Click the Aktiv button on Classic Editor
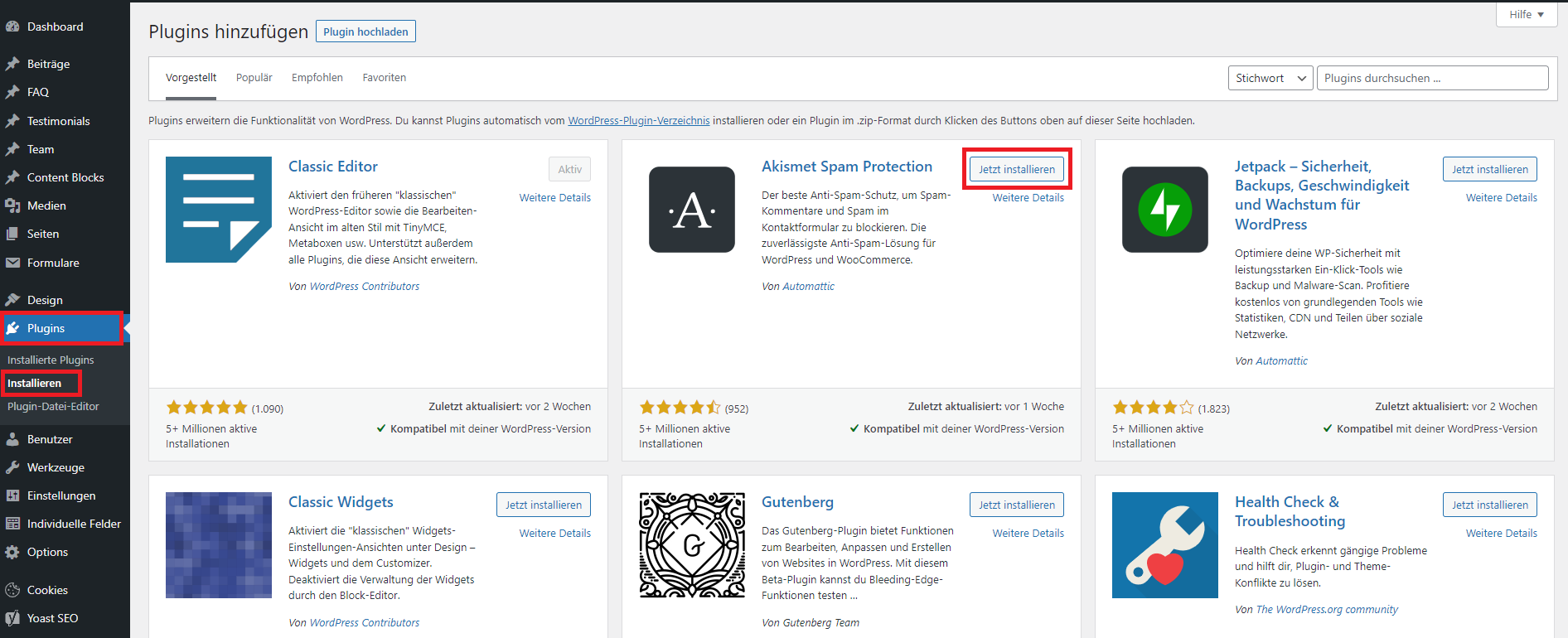This screenshot has width=1568, height=638. click(x=569, y=169)
